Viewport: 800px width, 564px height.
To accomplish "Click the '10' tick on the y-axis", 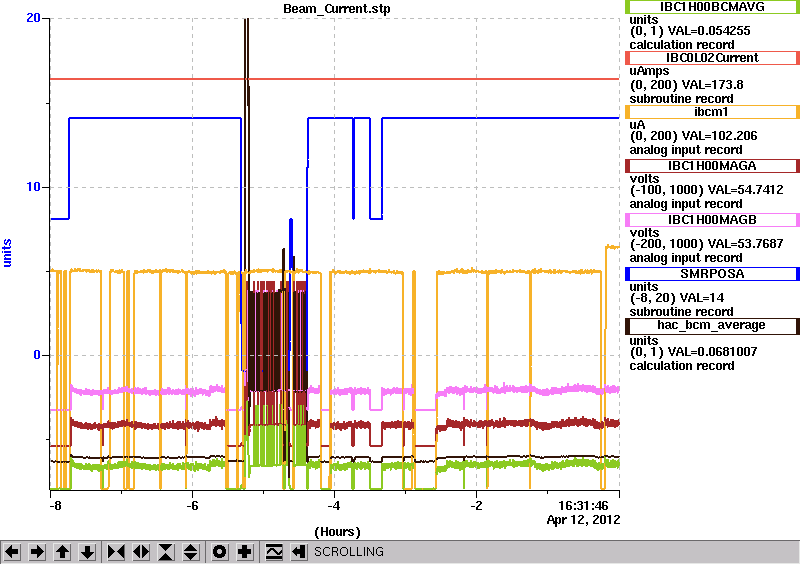I will tap(33, 187).
